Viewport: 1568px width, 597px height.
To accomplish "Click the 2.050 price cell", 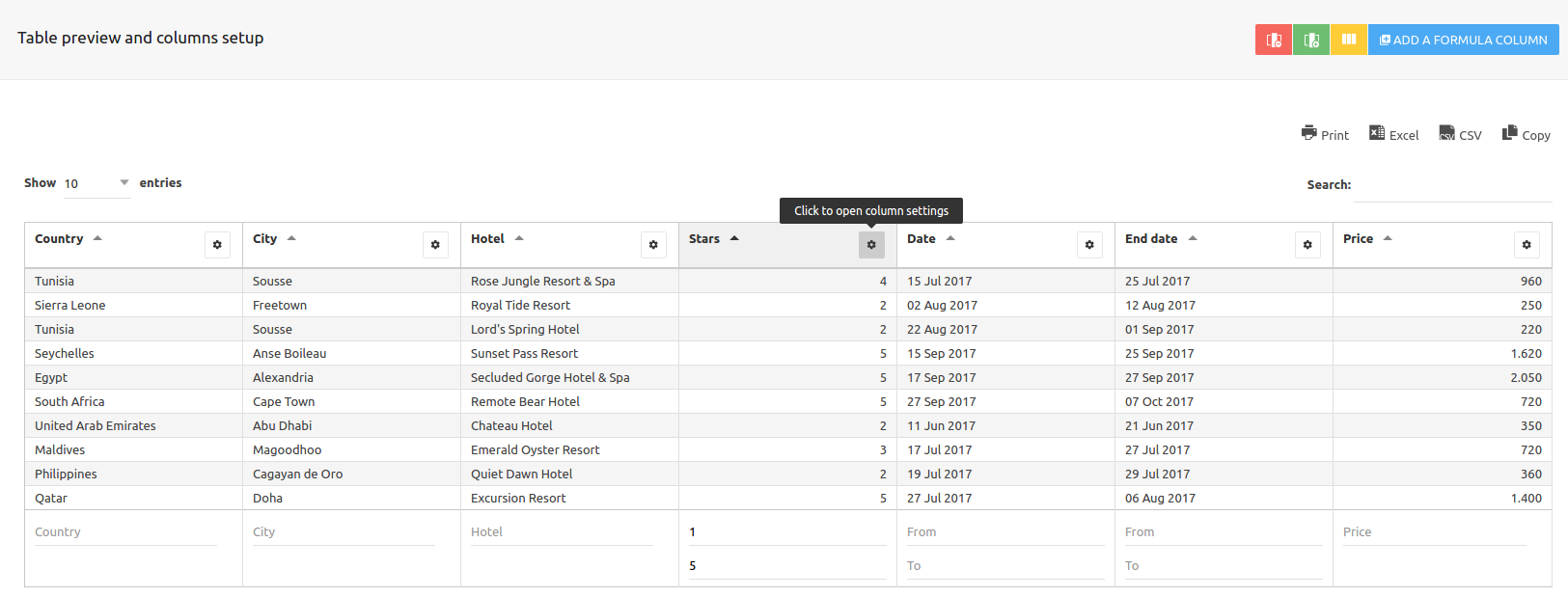I will [x=1443, y=377].
